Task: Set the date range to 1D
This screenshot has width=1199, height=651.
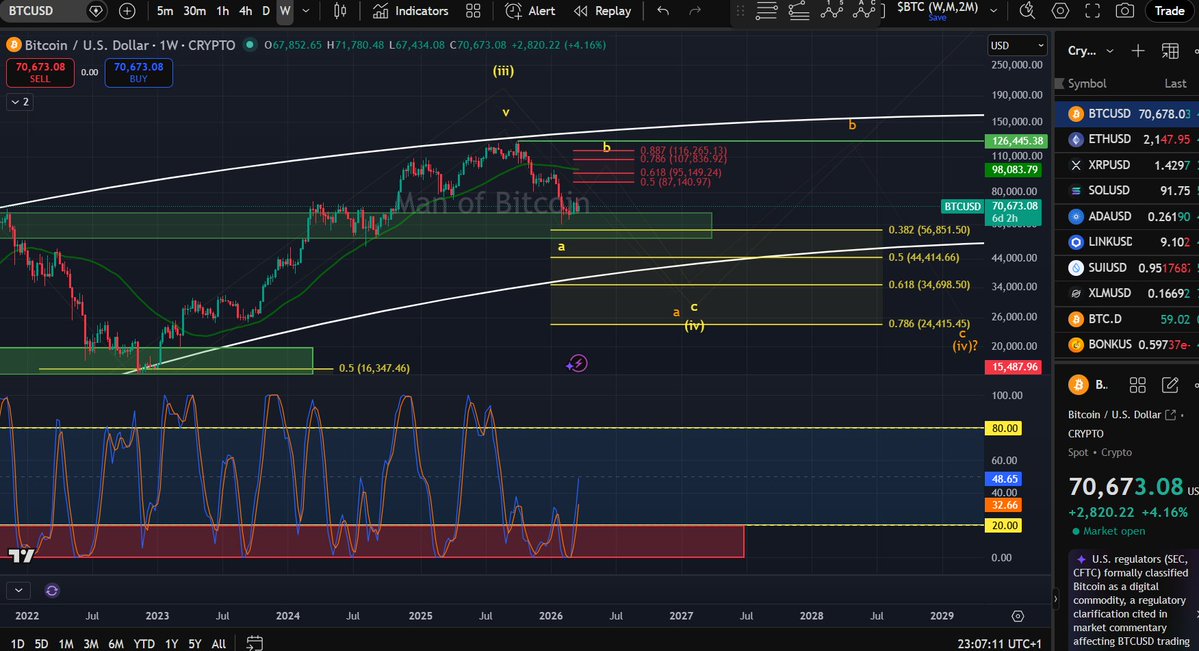Action: coord(17,644)
